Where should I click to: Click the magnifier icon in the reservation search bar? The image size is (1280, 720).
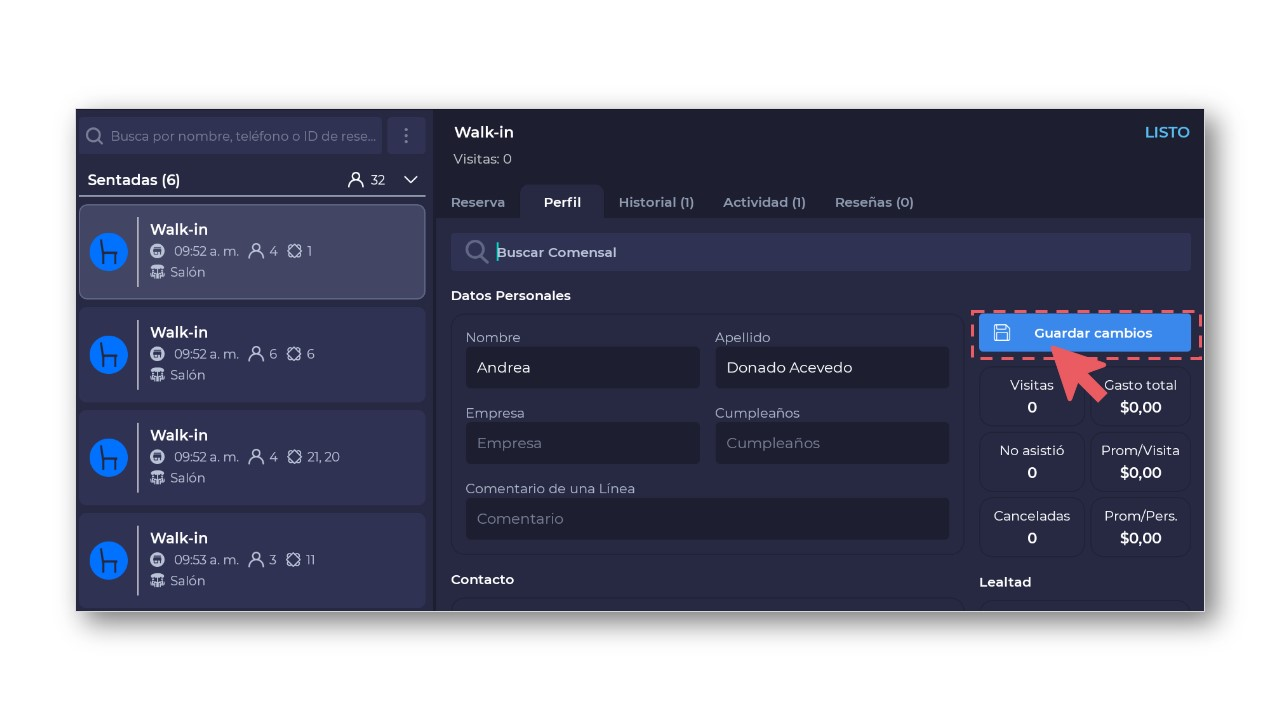94,136
